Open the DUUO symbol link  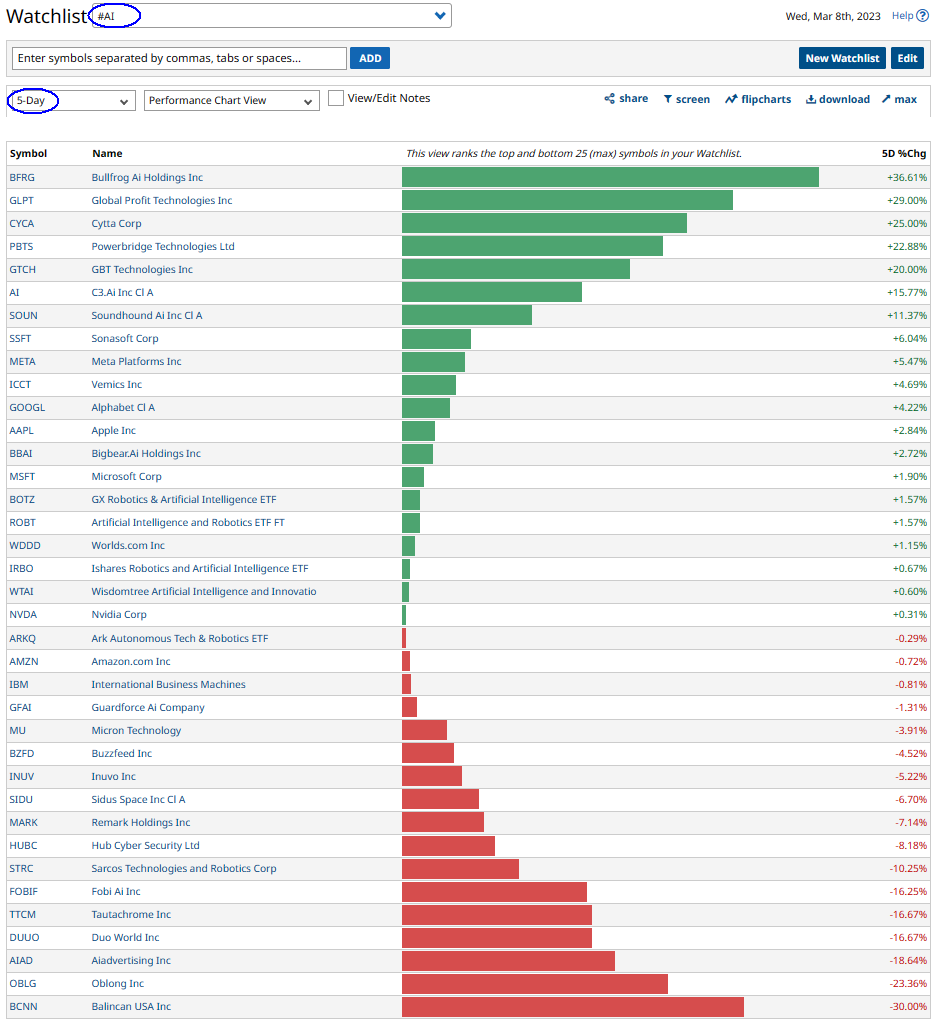(24, 938)
